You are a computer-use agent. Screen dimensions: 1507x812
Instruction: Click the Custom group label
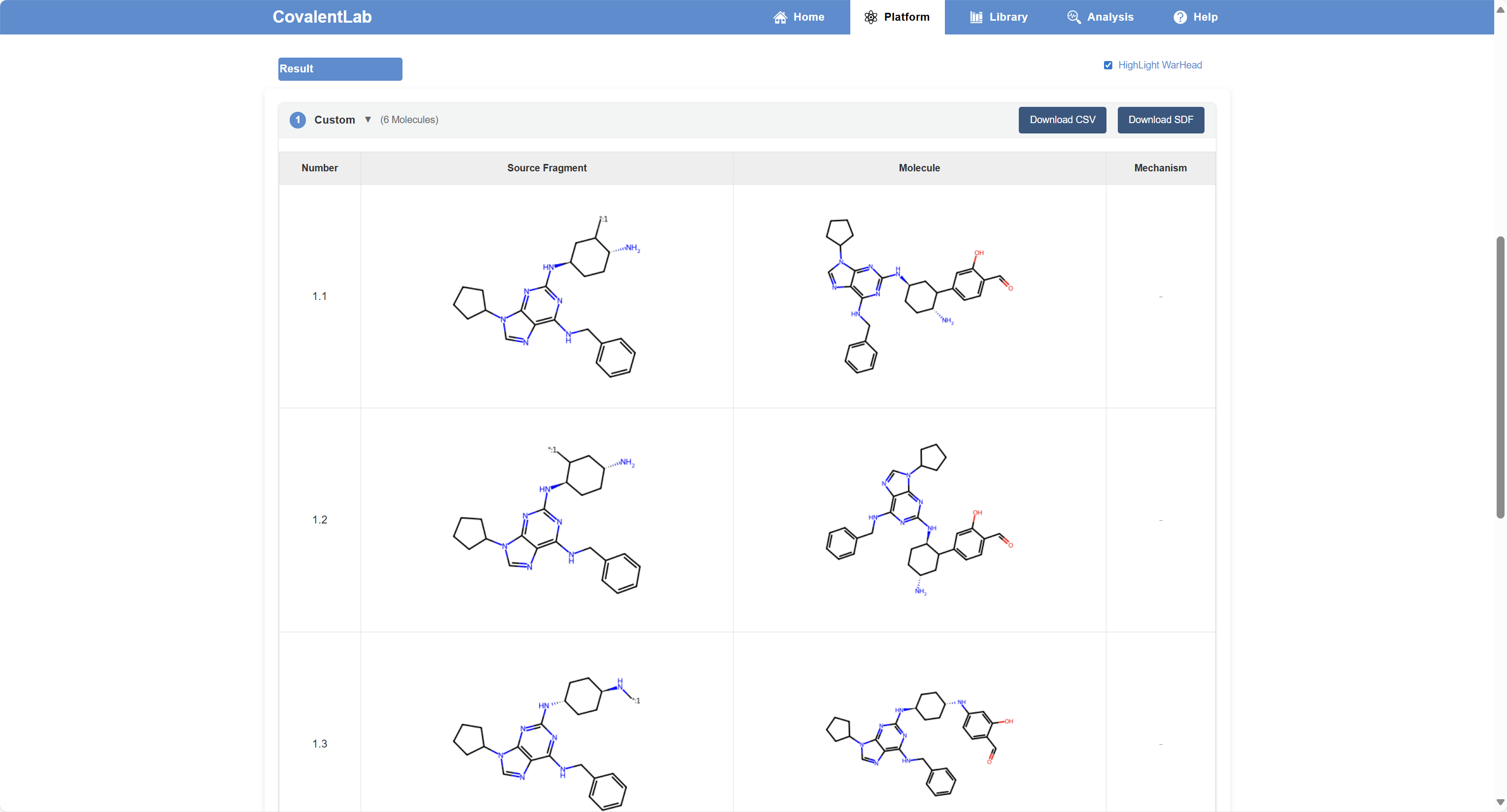pyautogui.click(x=335, y=120)
